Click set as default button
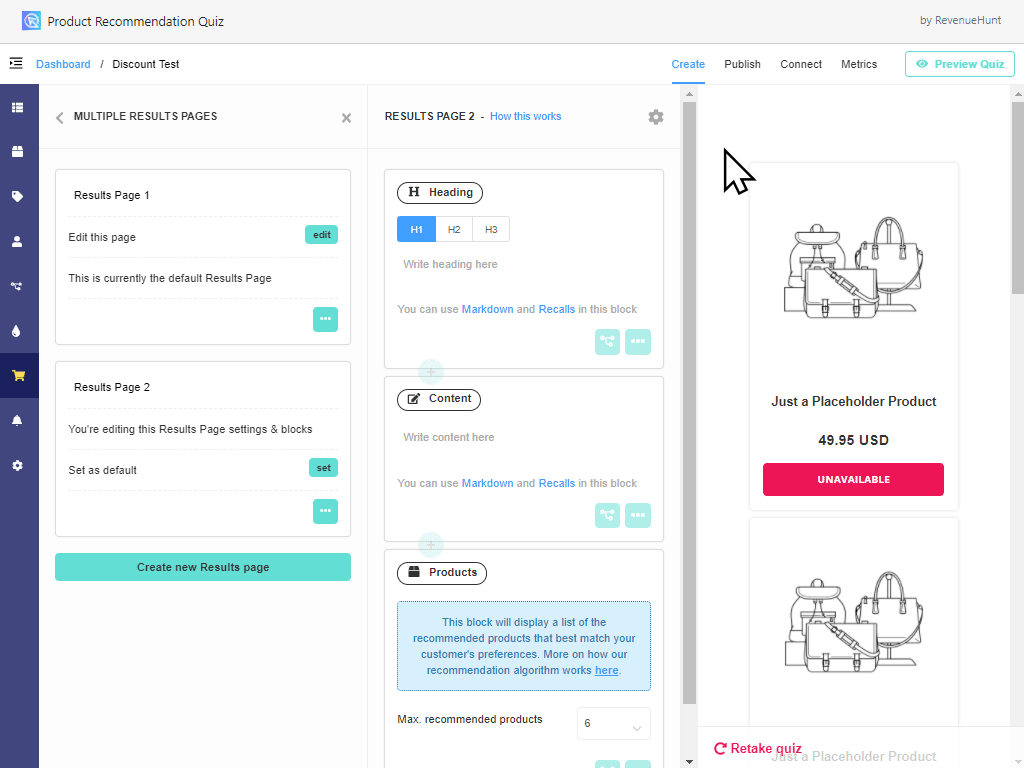This screenshot has width=1024, height=768. tap(323, 468)
